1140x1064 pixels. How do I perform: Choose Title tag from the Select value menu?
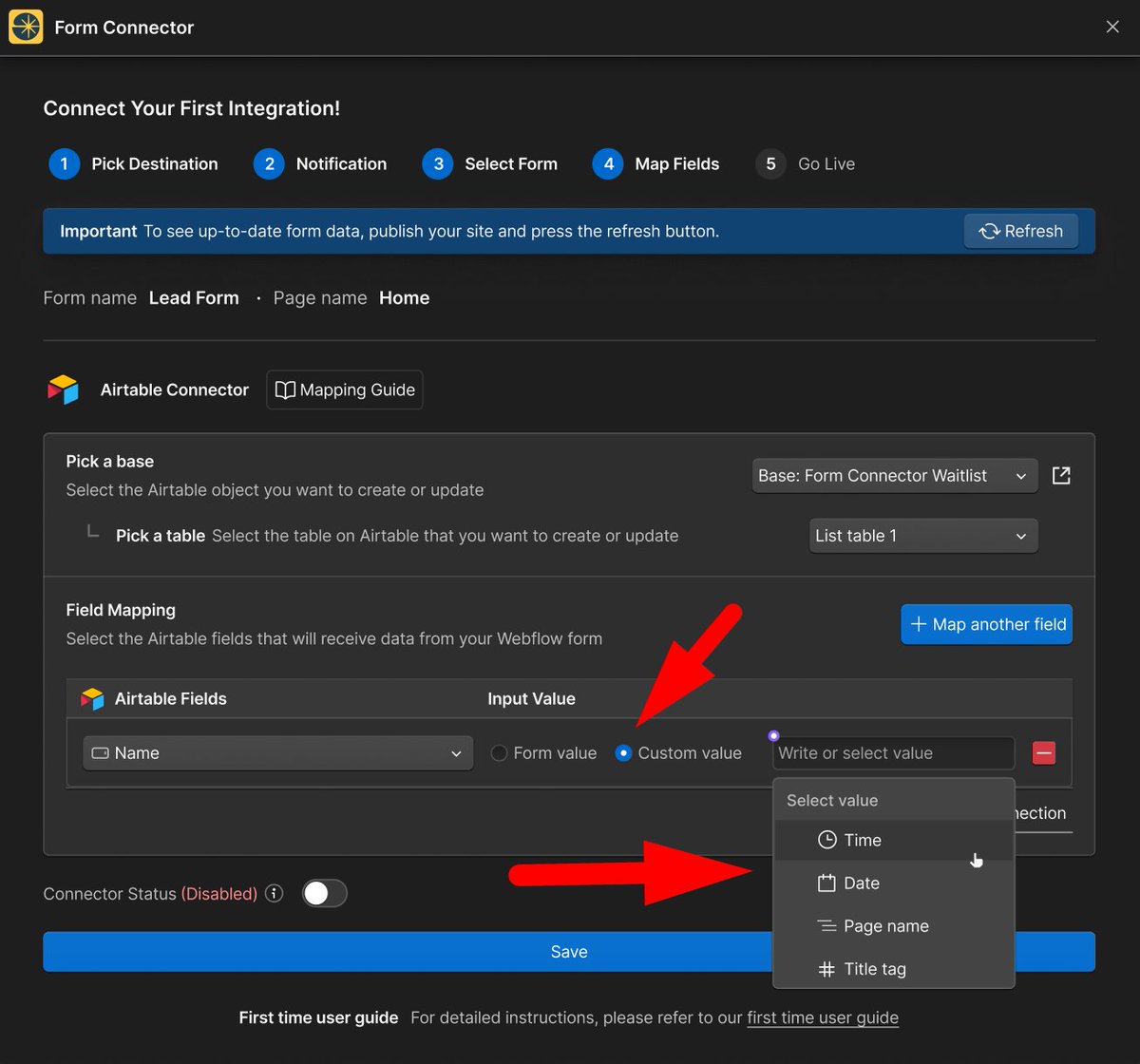coord(894,969)
